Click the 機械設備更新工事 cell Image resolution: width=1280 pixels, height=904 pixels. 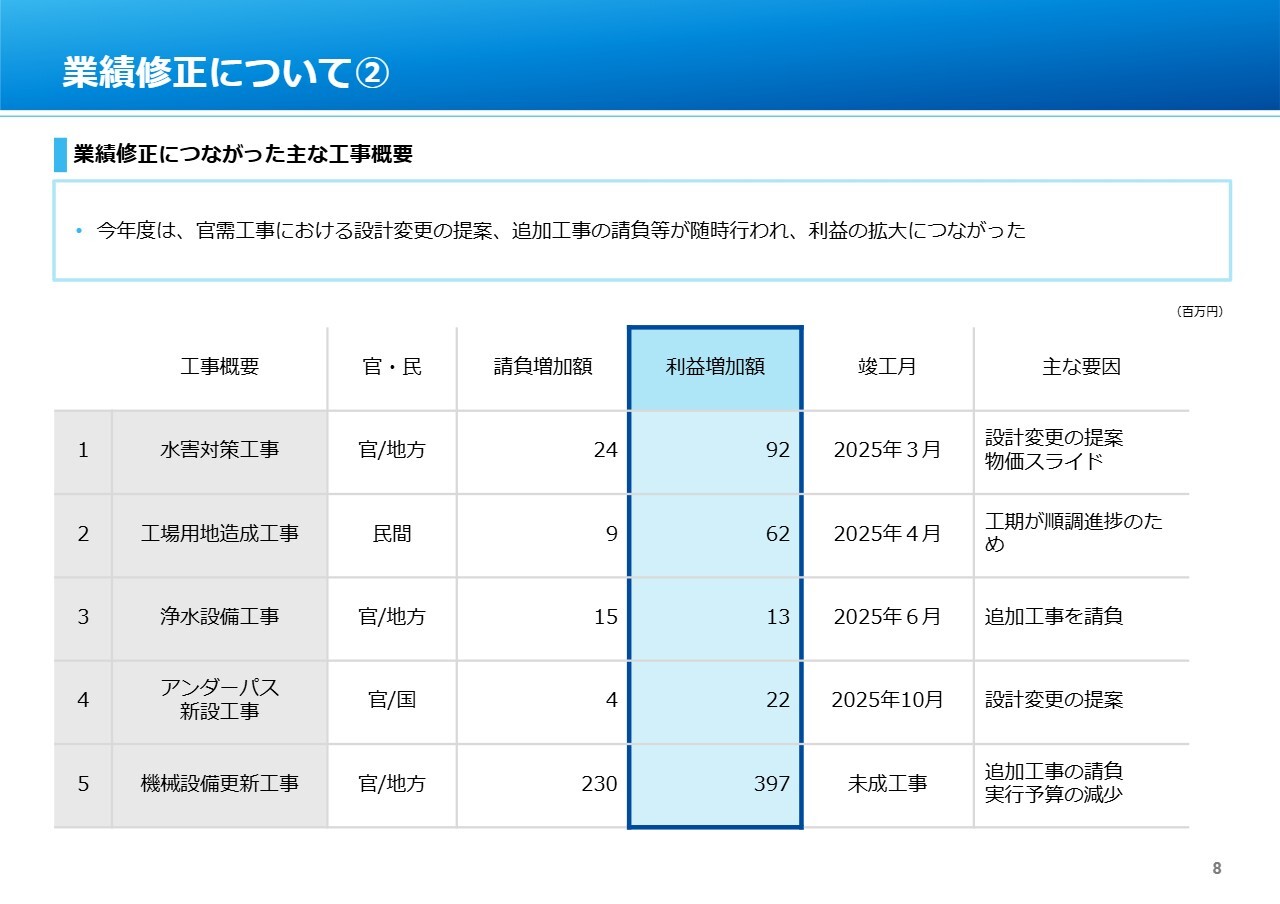pos(219,784)
